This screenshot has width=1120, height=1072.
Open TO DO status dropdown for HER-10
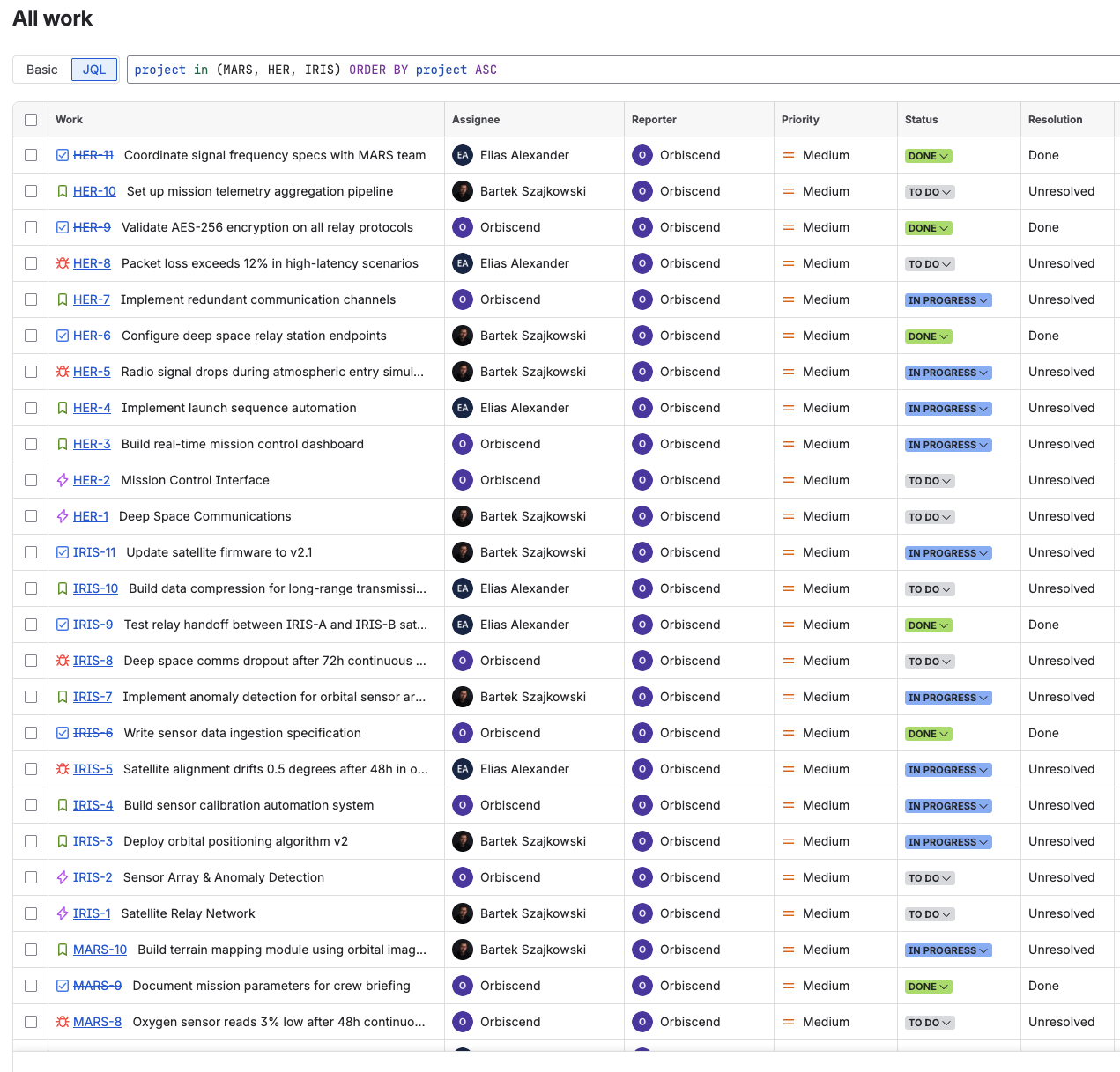click(930, 192)
